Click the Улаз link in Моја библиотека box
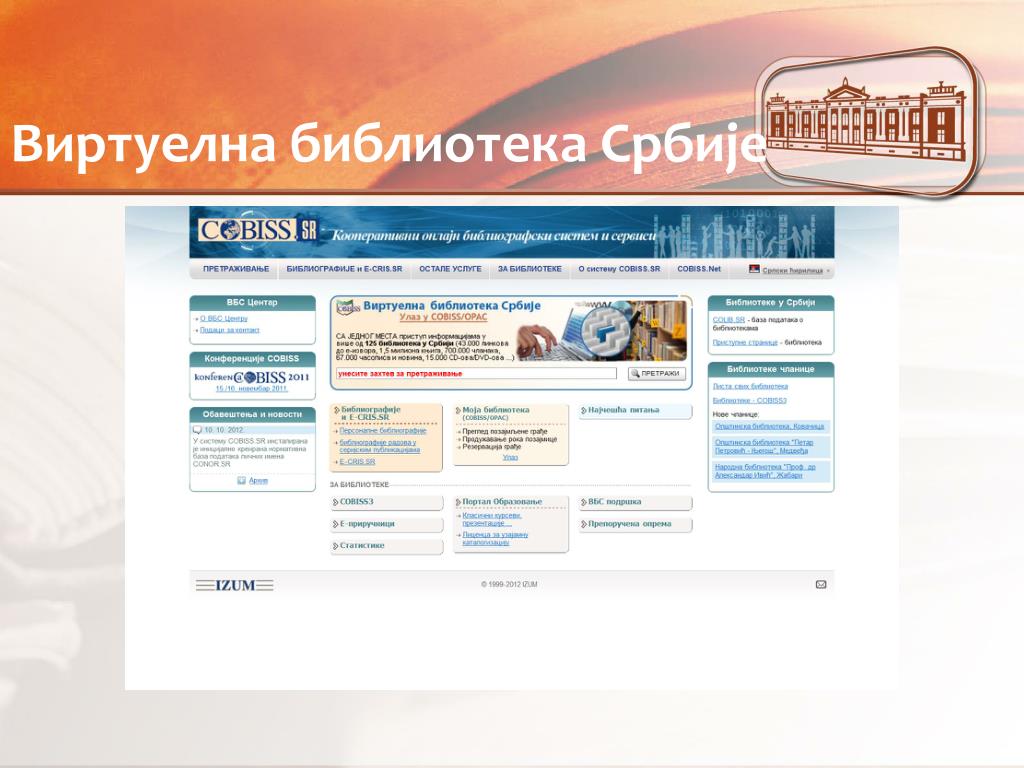The width and height of the screenshot is (1024, 768). pyautogui.click(x=510, y=457)
